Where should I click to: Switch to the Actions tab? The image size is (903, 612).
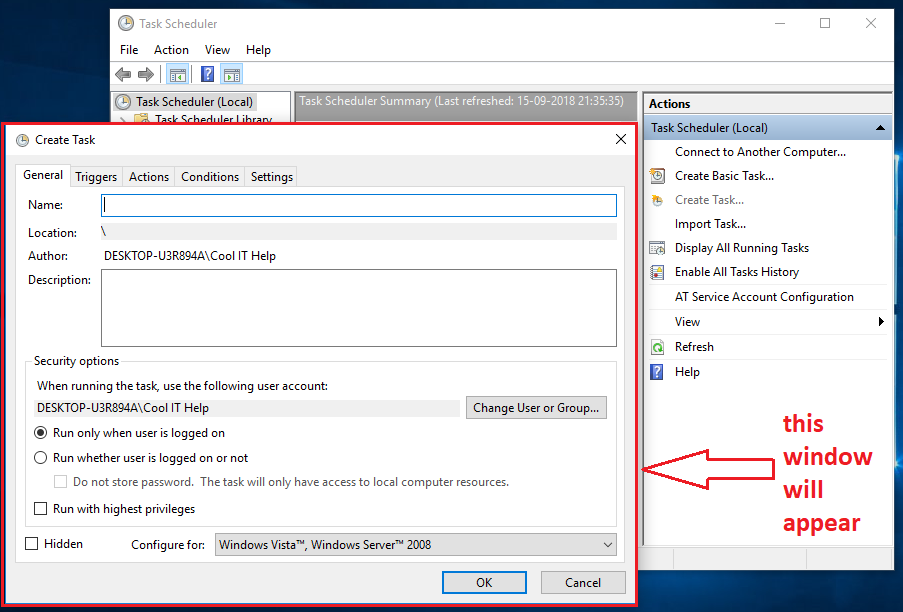[x=149, y=177]
